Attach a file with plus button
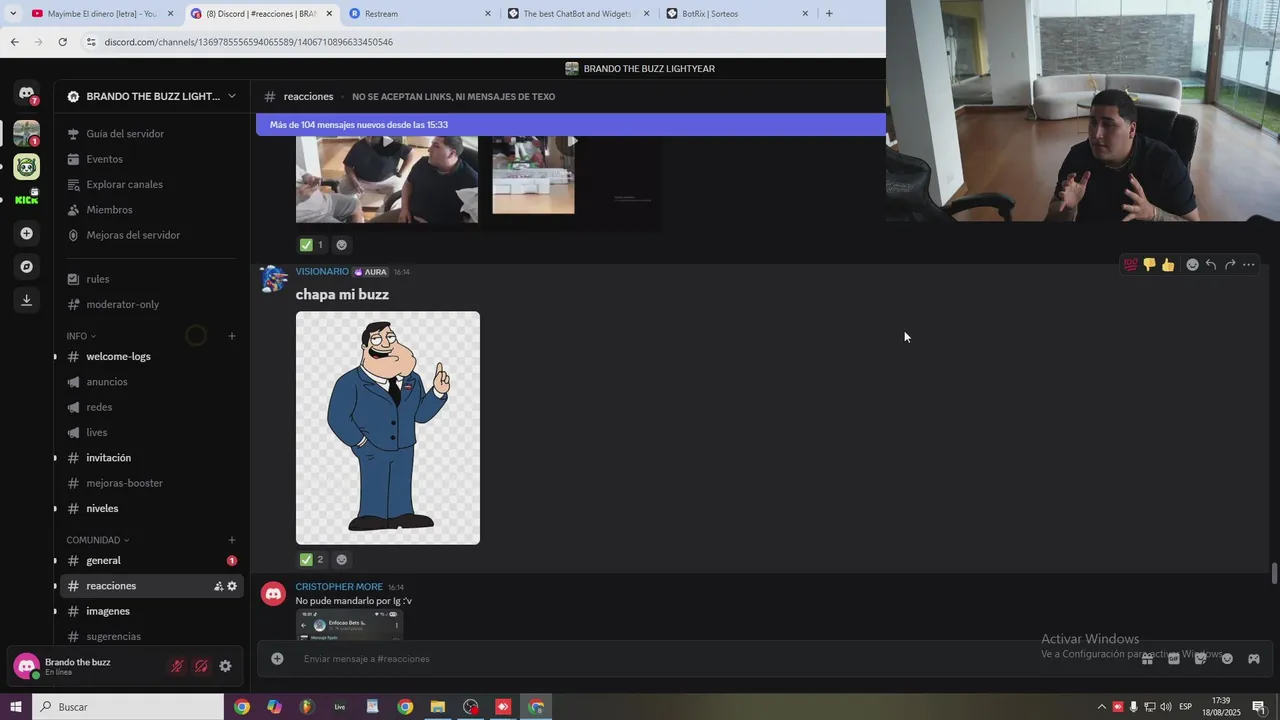This screenshot has width=1280, height=720. click(277, 659)
